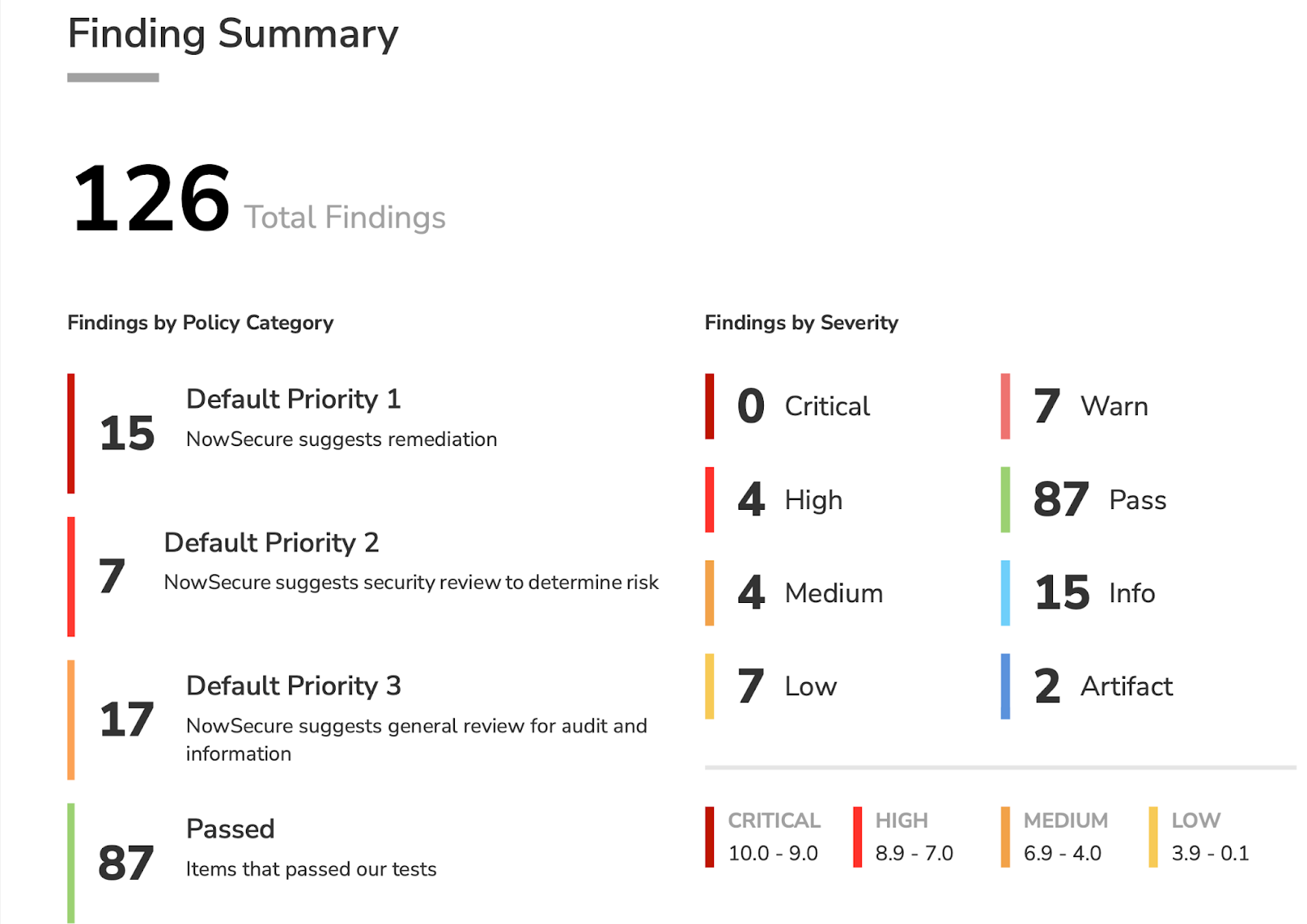Open the Low severity findings entry
The width and height of the screenshot is (1307, 924).
[x=810, y=686]
